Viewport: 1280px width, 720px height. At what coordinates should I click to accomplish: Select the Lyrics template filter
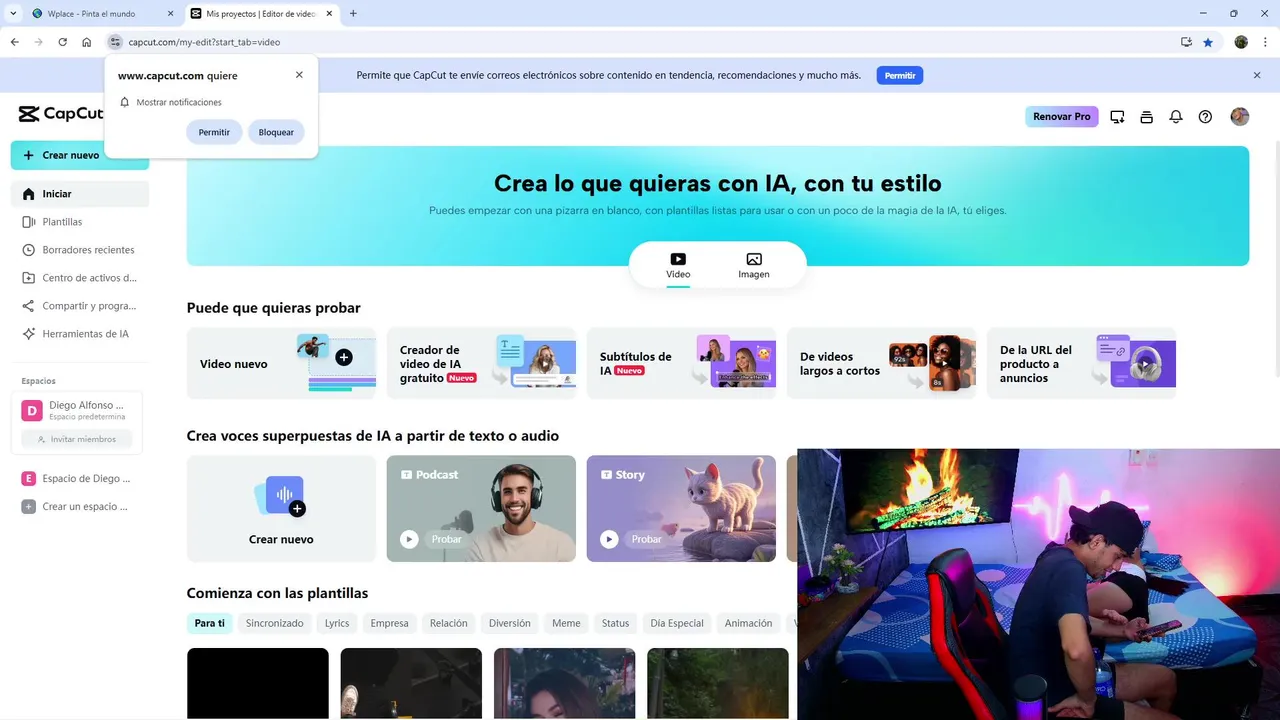click(x=337, y=623)
